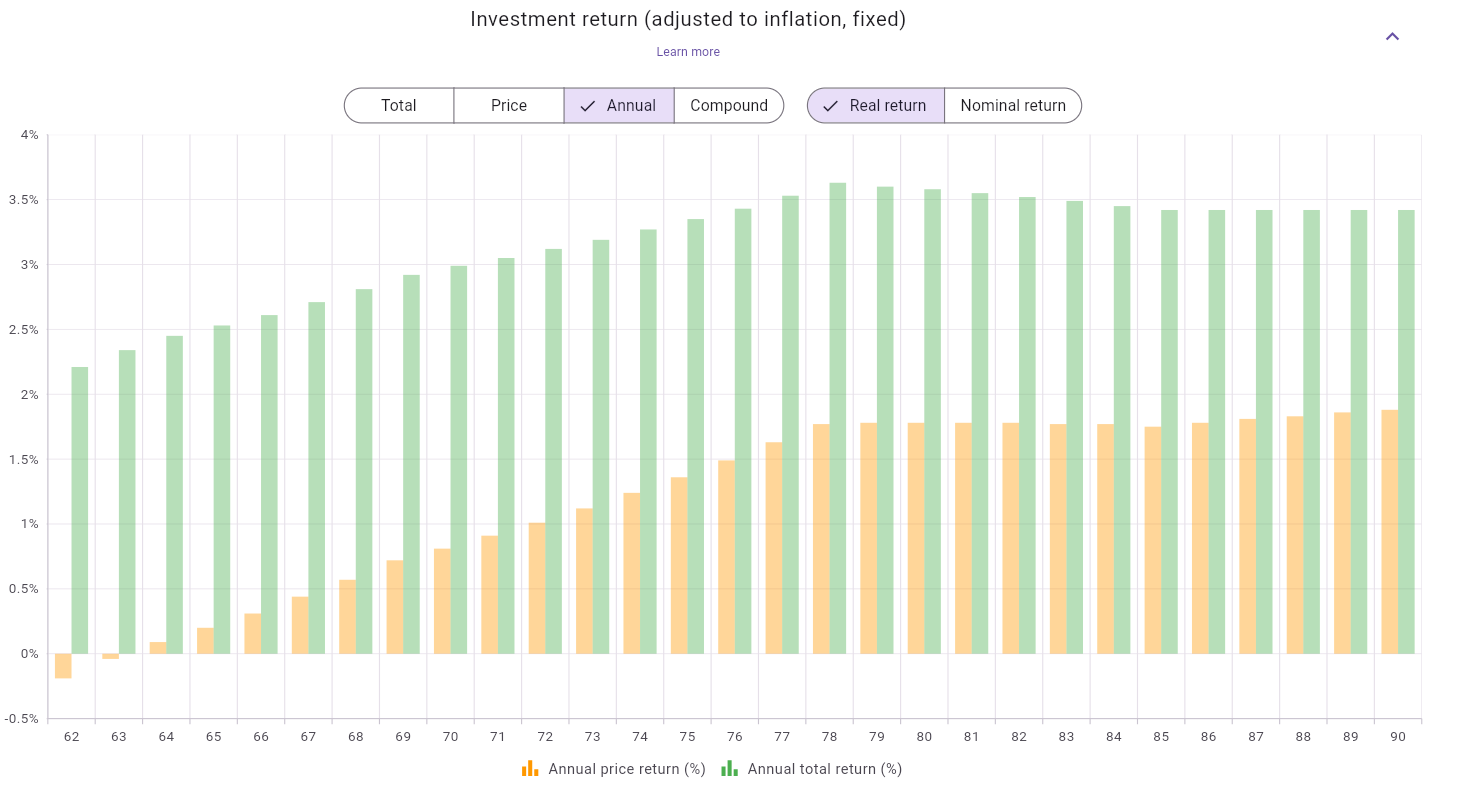
Task: Disable the Real return option
Action: [x=875, y=105]
